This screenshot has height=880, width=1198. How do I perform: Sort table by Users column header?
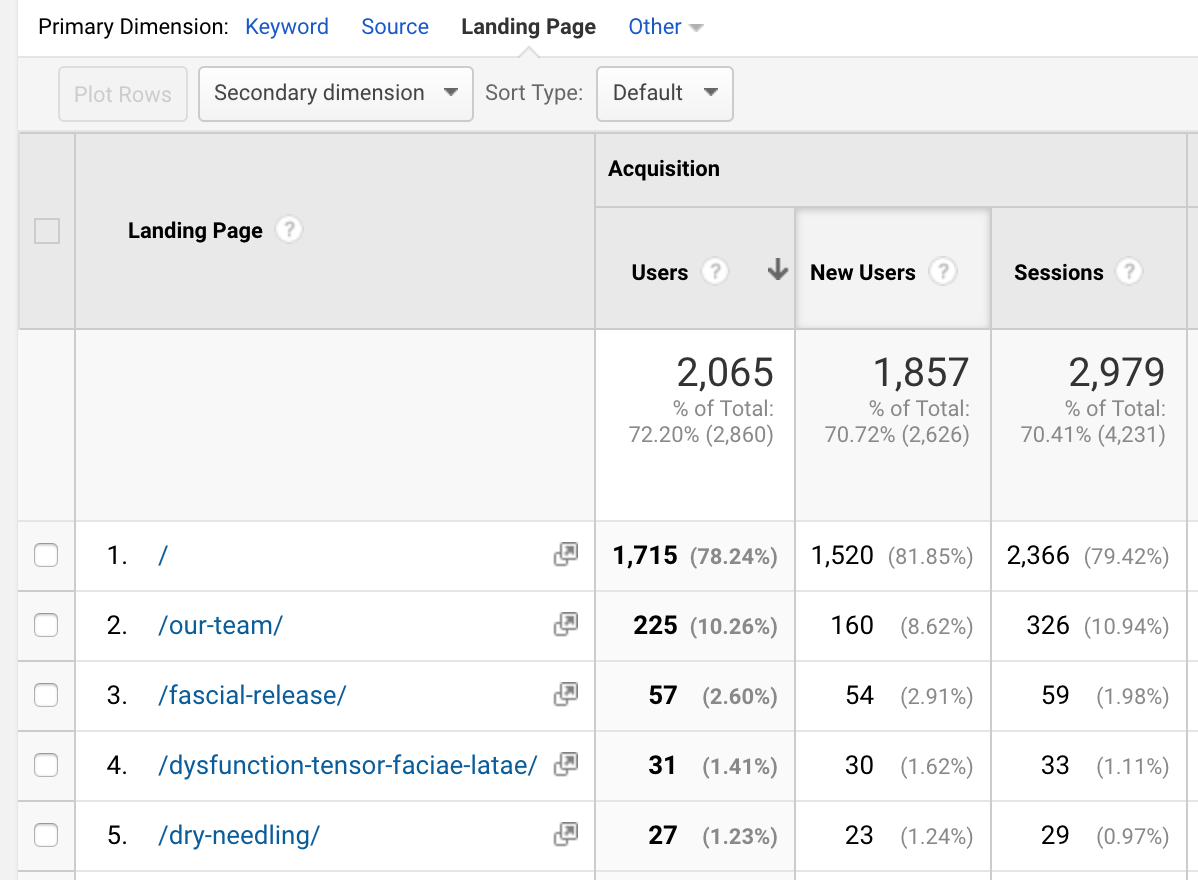[x=659, y=272]
